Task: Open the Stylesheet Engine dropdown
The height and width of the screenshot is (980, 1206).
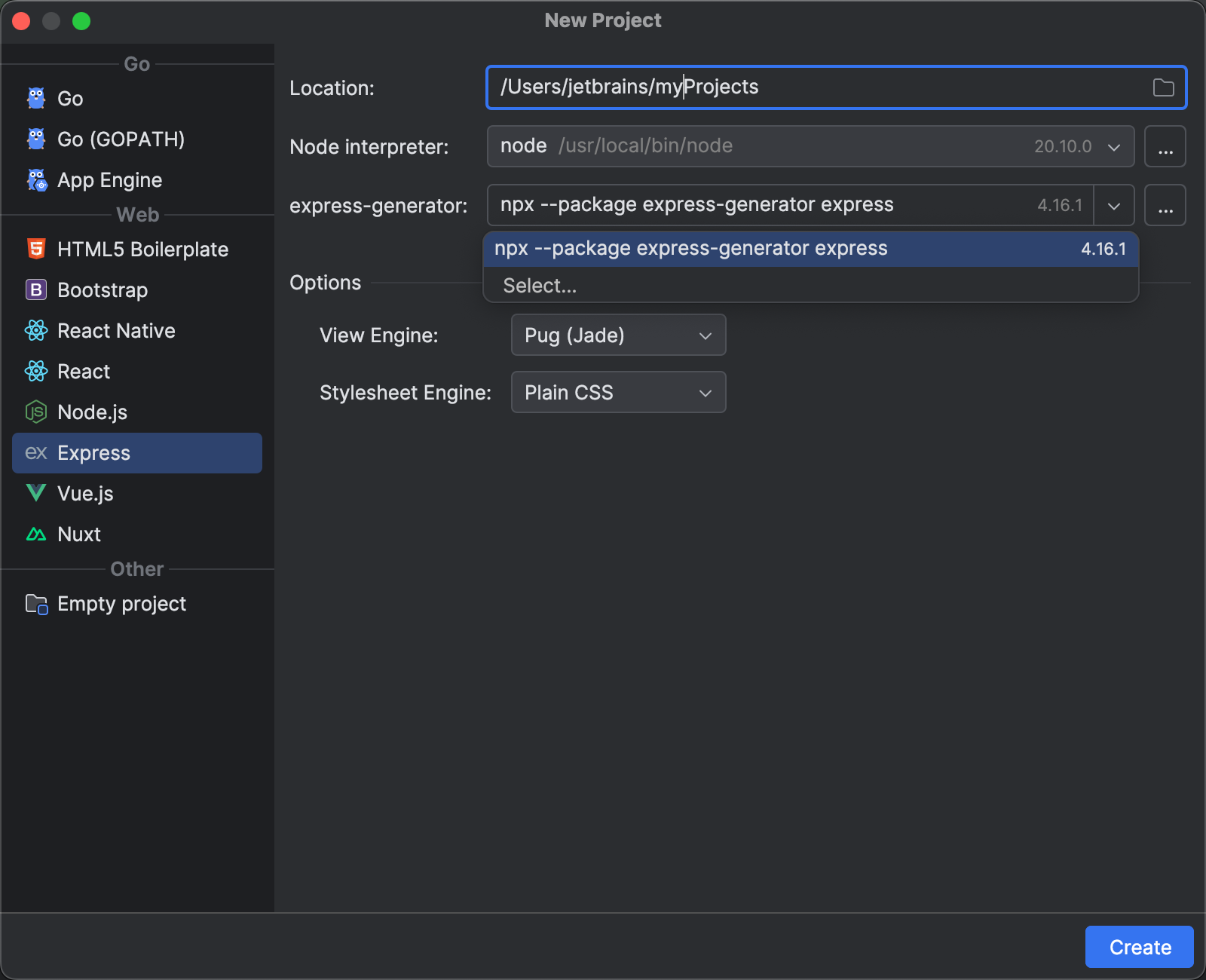Action: tap(617, 392)
